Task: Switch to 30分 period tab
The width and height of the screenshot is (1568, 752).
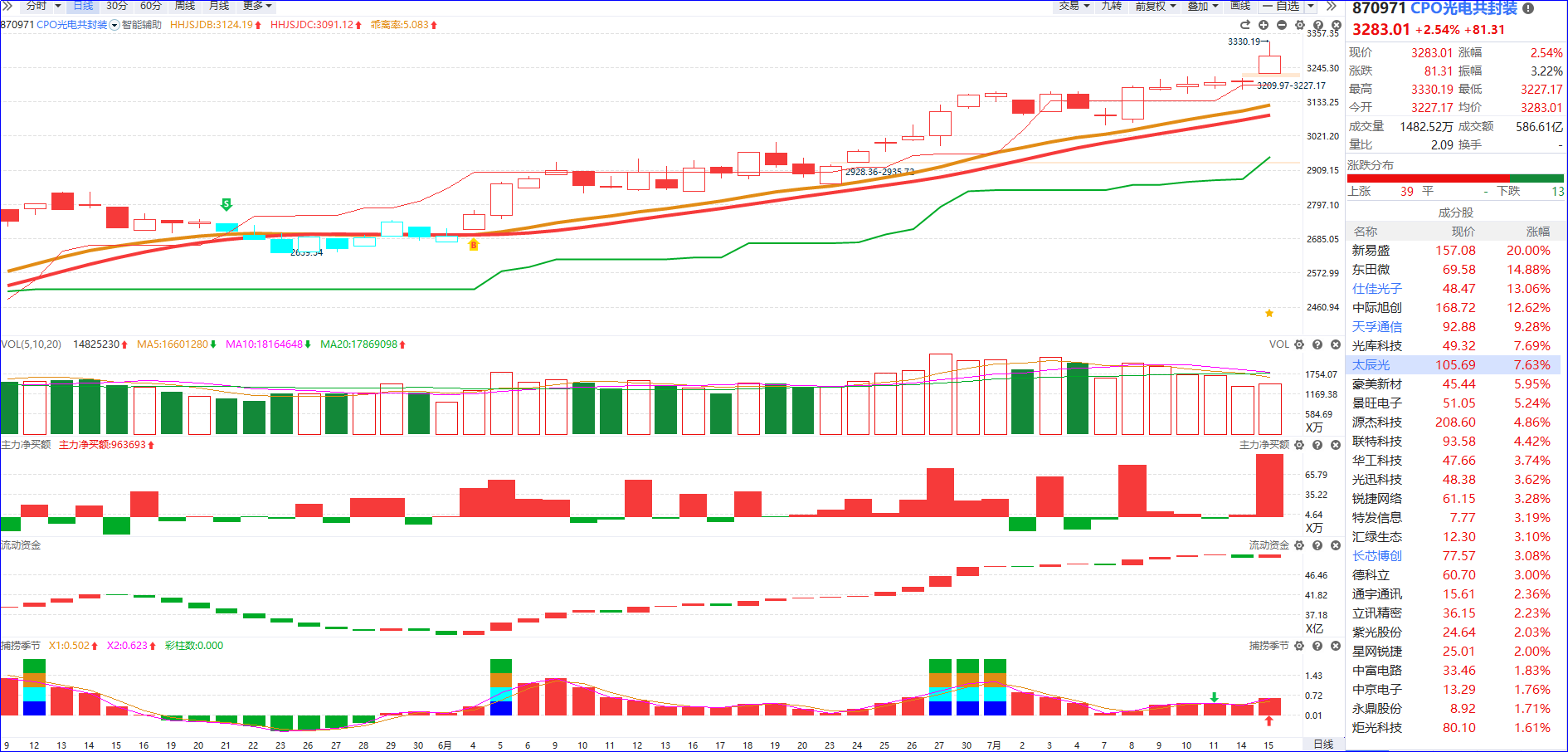Action: (x=117, y=6)
